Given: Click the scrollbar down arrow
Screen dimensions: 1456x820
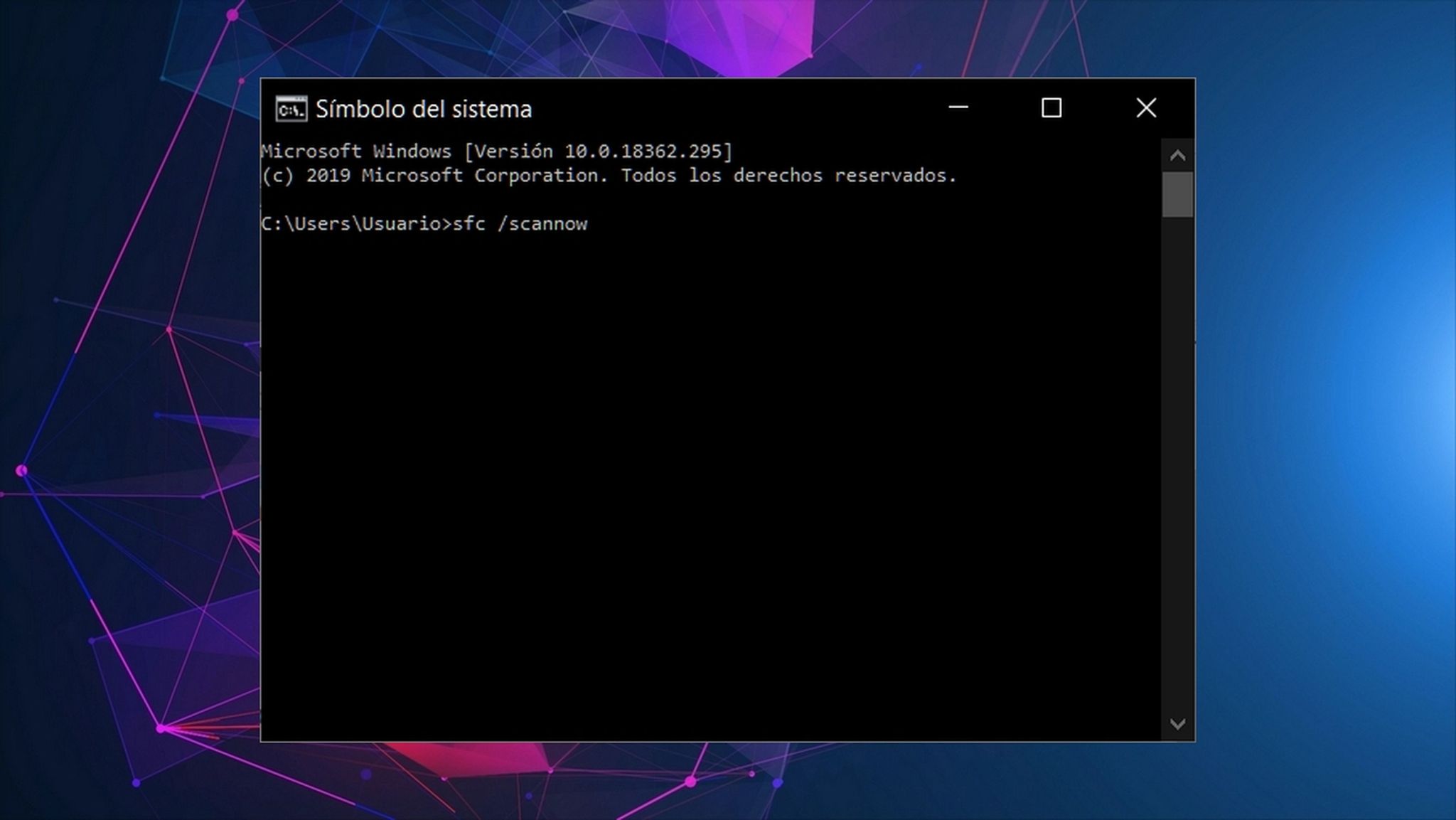Looking at the screenshot, I should point(1177,722).
